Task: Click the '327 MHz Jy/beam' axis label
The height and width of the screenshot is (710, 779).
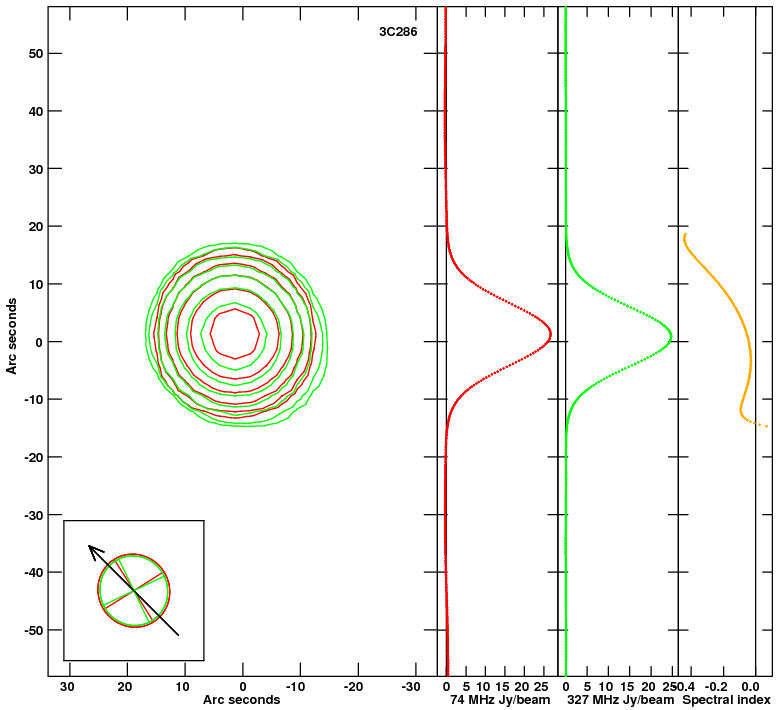Action: (621, 700)
